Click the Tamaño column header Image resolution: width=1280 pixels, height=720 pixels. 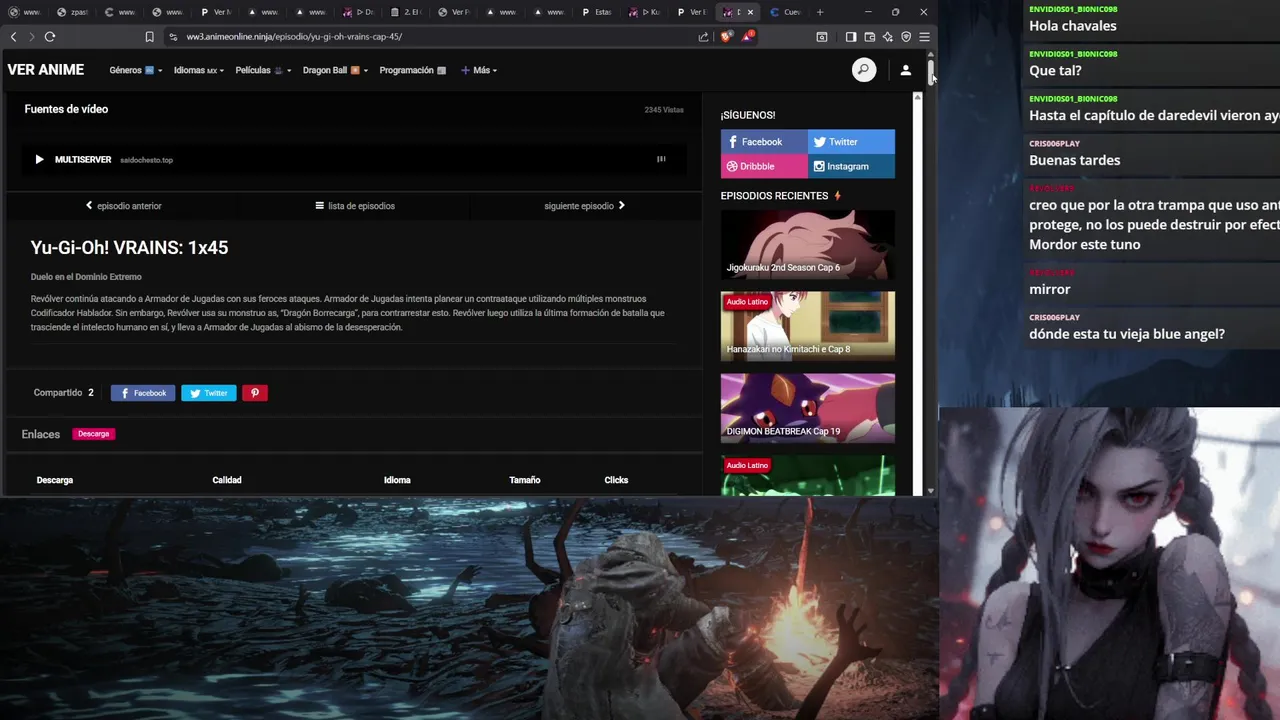click(525, 480)
